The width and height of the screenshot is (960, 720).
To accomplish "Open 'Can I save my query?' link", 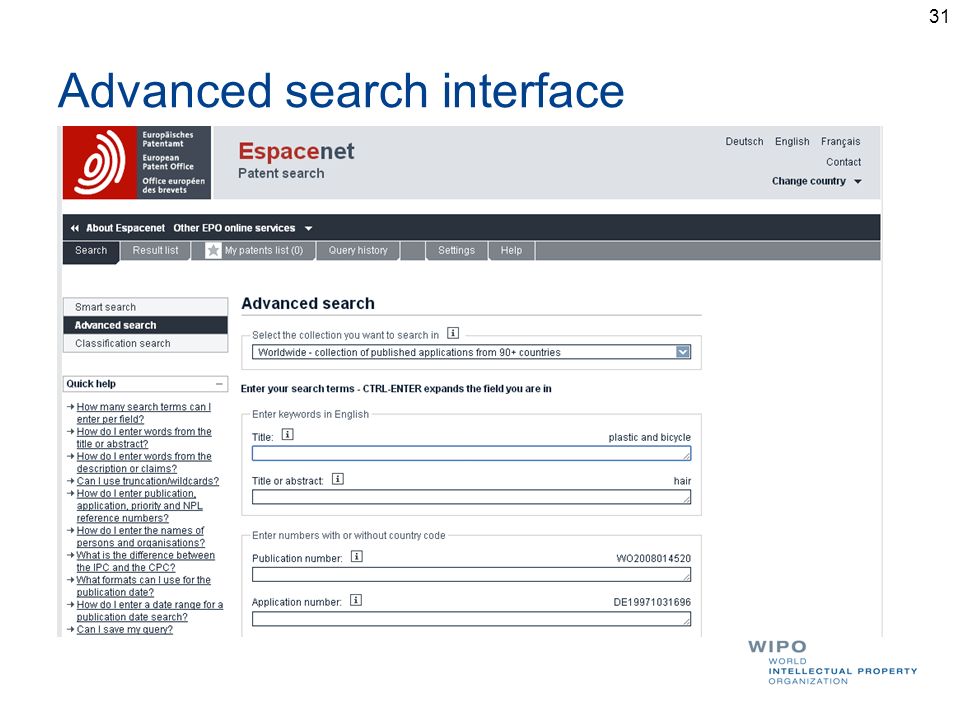I will pyautogui.click(x=125, y=629).
